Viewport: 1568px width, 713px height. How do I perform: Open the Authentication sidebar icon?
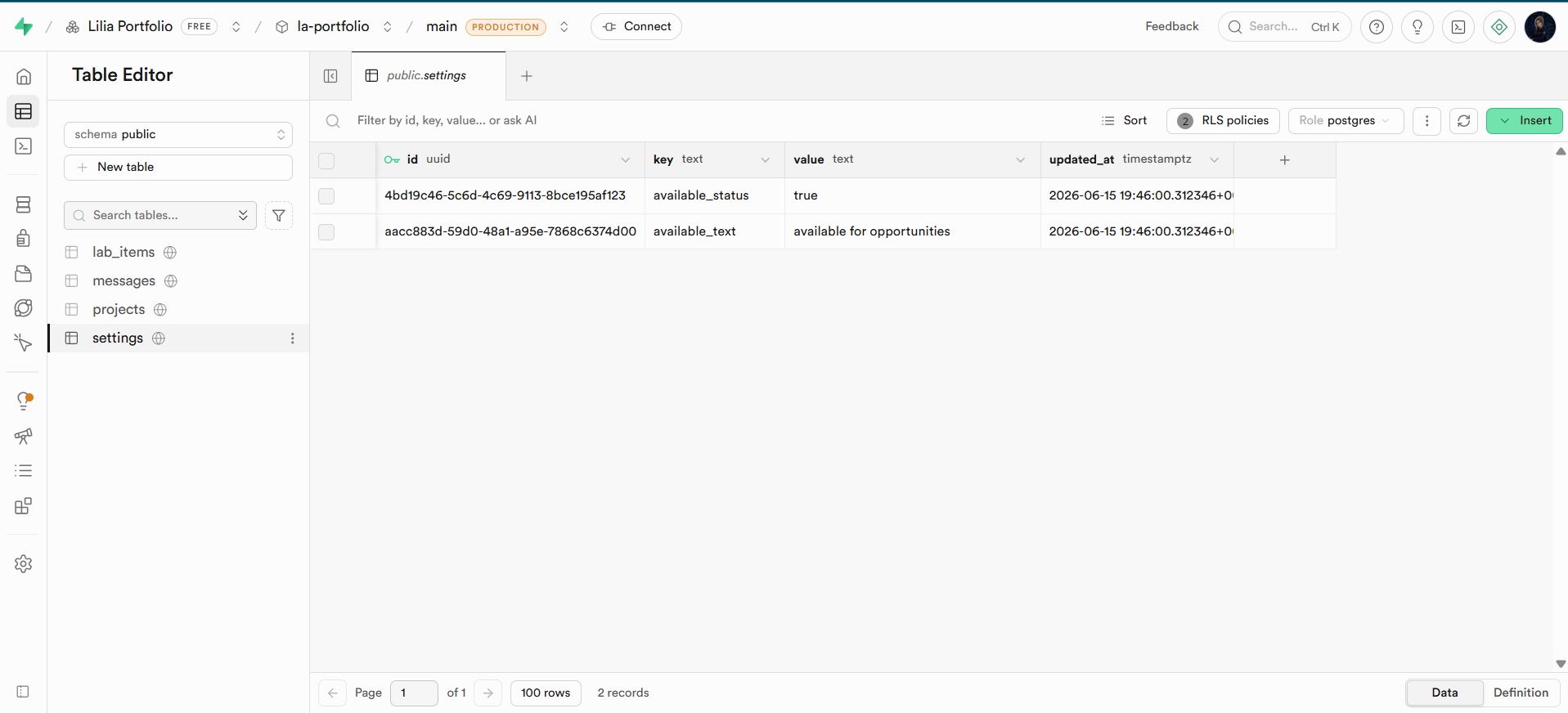click(24, 238)
